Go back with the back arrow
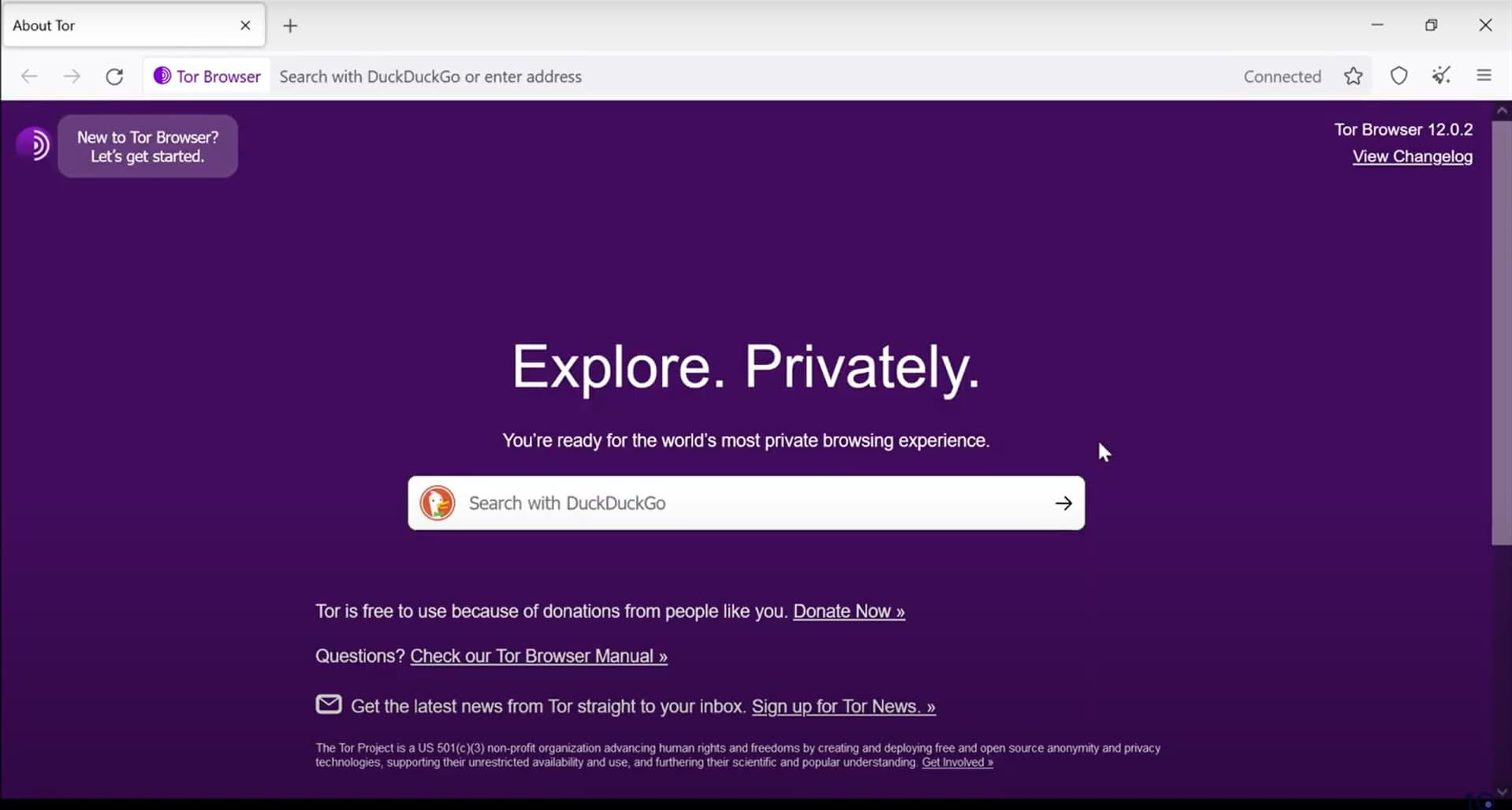The width and height of the screenshot is (1512, 810). [29, 76]
